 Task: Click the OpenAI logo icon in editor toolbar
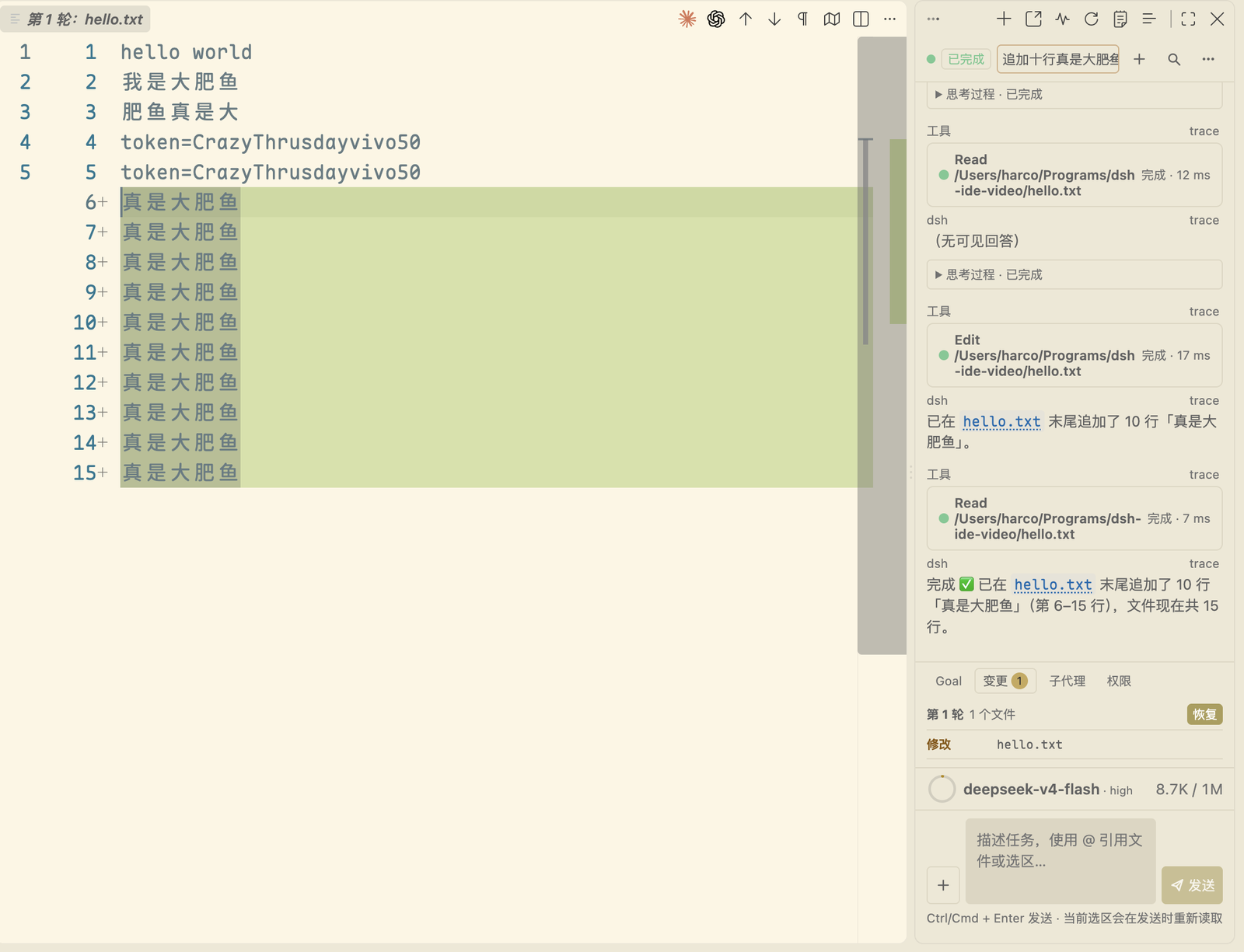pyautogui.click(x=716, y=19)
